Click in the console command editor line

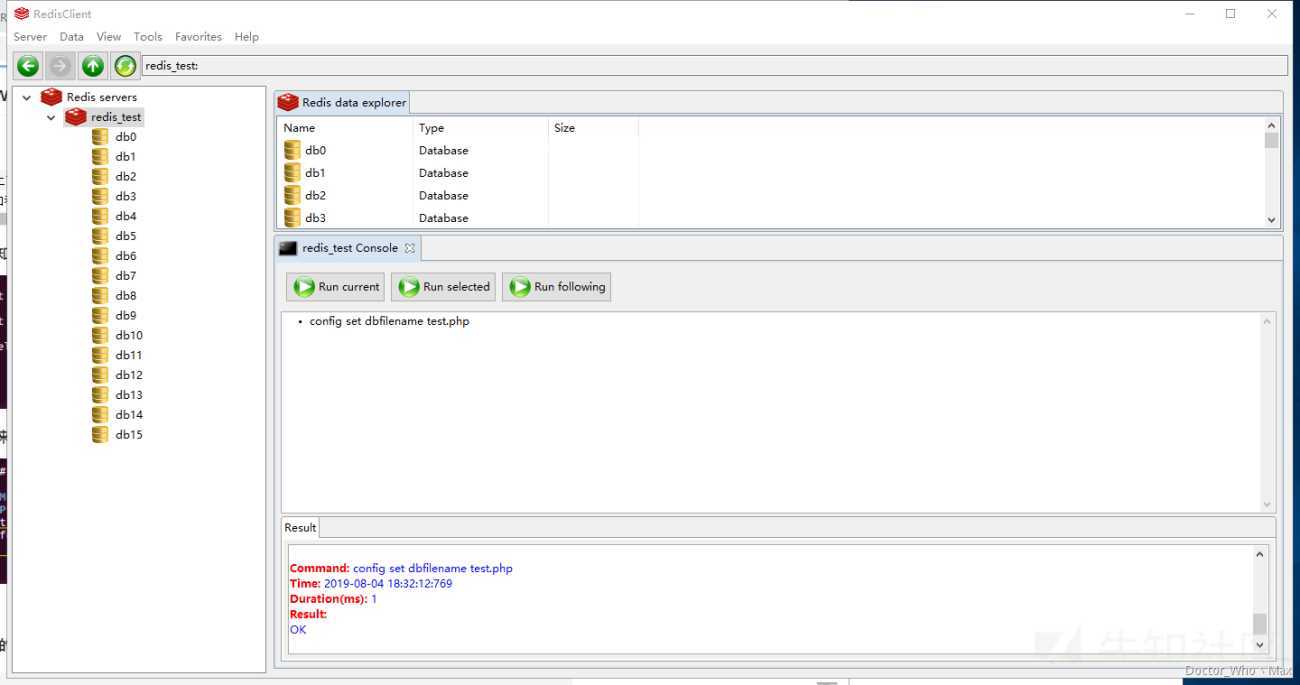tap(389, 322)
